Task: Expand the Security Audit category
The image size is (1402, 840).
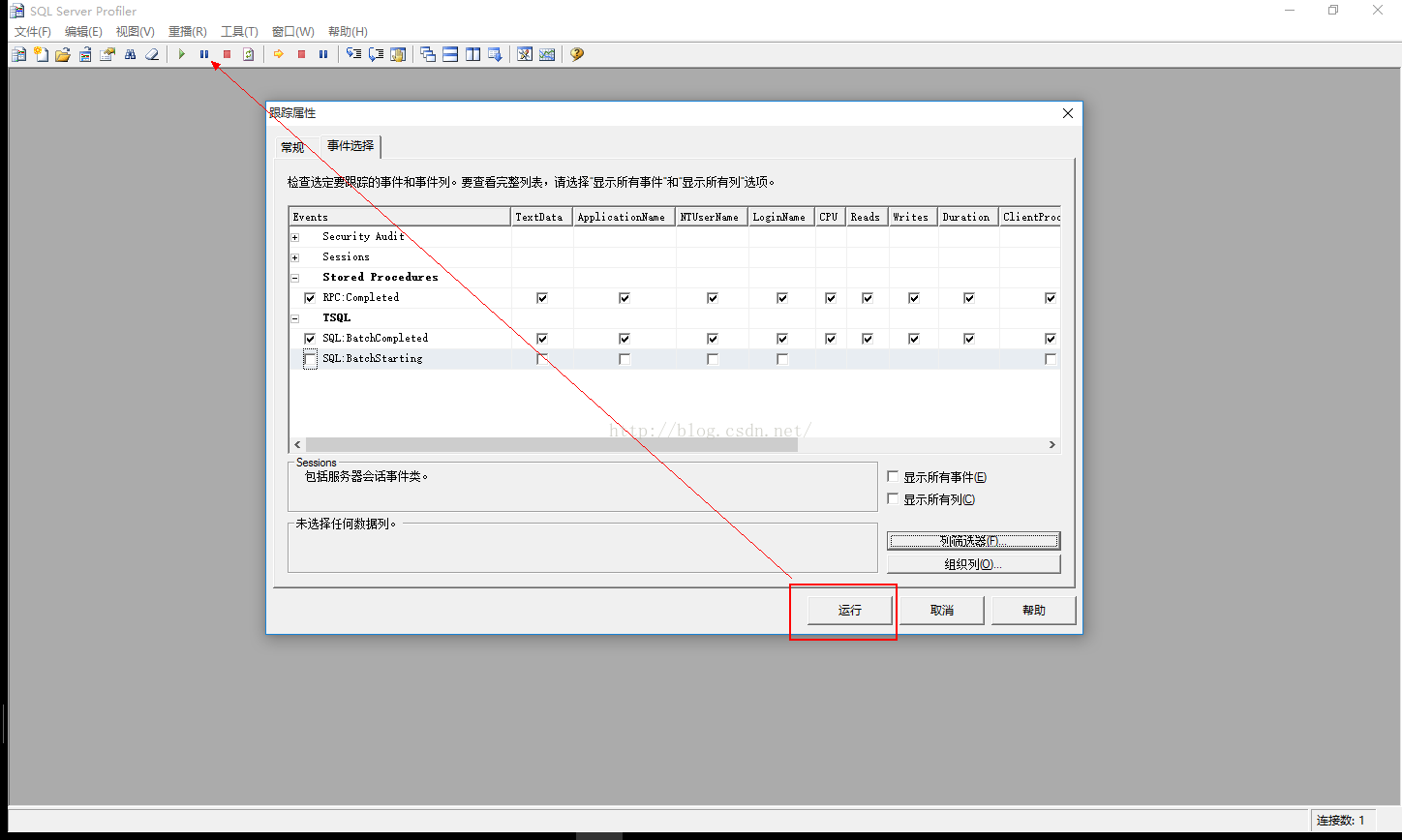Action: pos(295,237)
